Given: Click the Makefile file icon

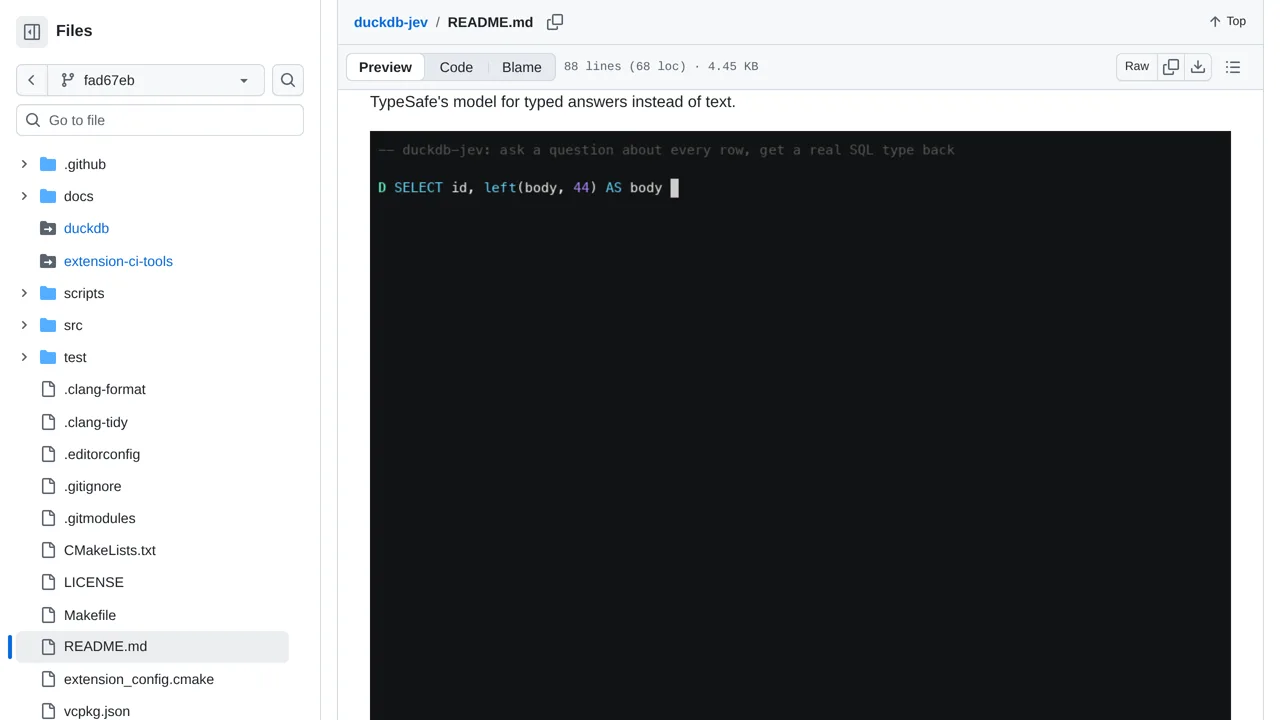Looking at the screenshot, I should pyautogui.click(x=48, y=615).
